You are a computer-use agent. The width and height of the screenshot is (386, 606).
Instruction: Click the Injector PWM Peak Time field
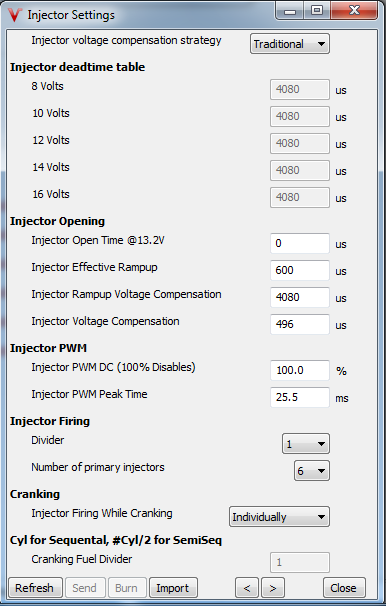point(300,397)
